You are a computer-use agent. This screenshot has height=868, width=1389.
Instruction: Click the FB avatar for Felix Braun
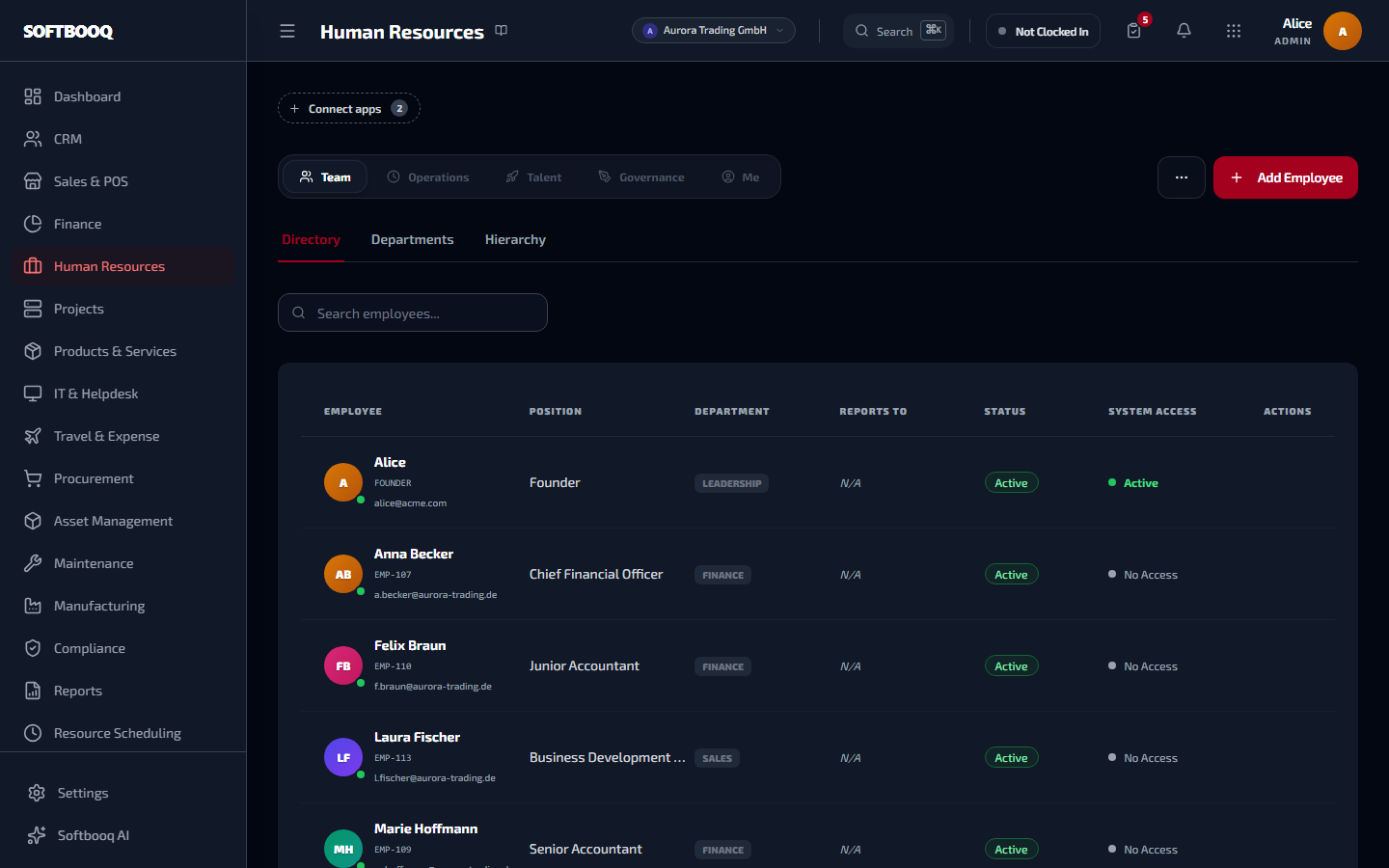(343, 665)
